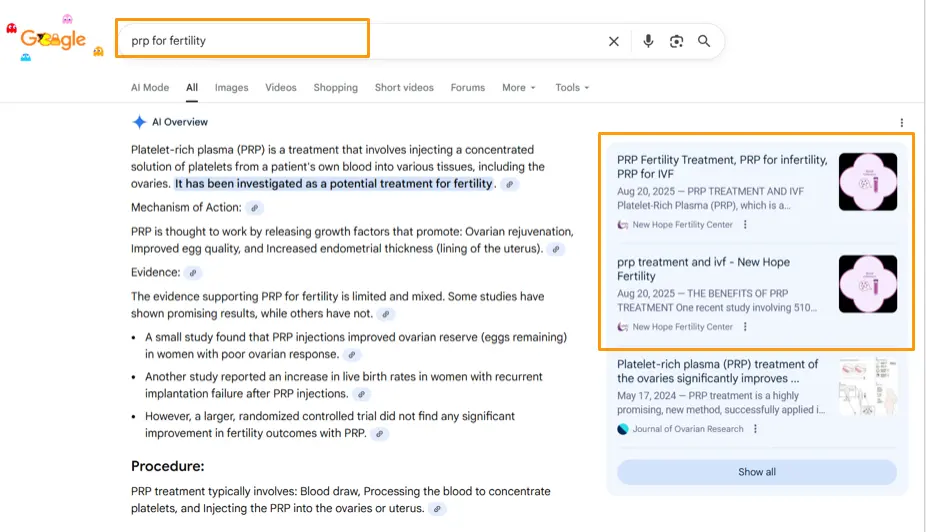Open the Forums results tab

(467, 88)
